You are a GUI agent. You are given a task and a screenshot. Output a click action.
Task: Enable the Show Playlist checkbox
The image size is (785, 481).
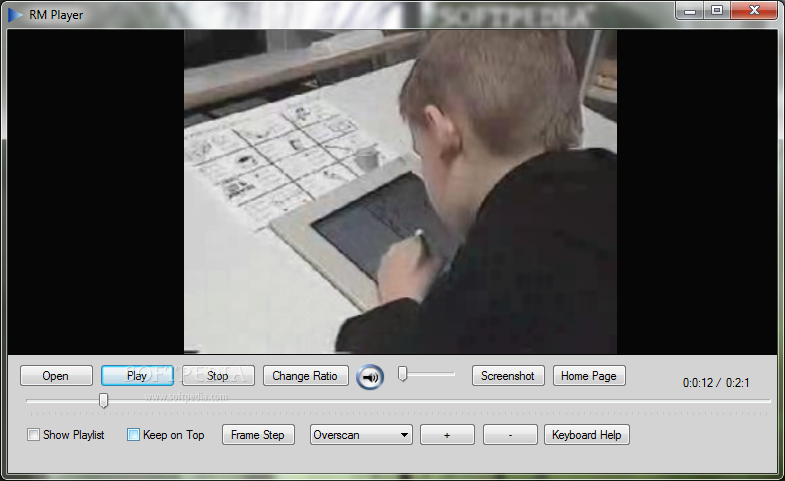pyautogui.click(x=34, y=434)
